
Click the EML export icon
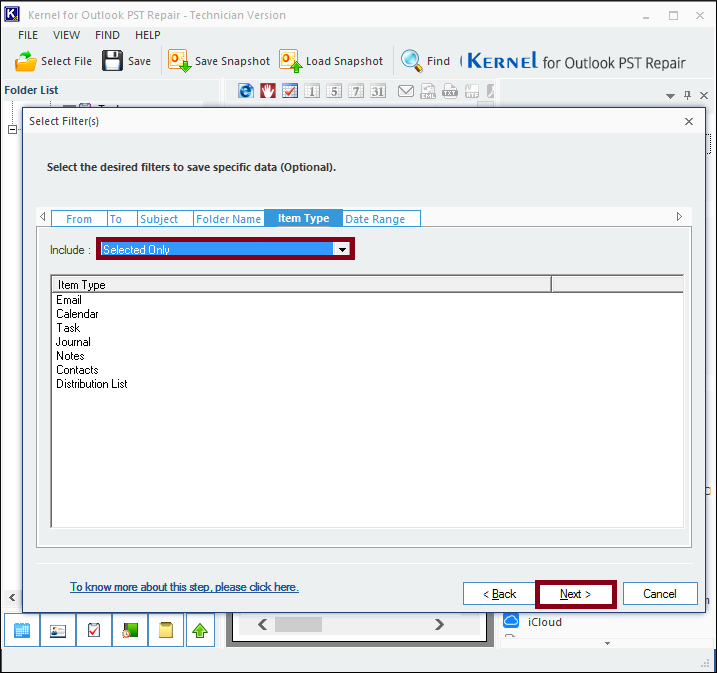coord(428,91)
